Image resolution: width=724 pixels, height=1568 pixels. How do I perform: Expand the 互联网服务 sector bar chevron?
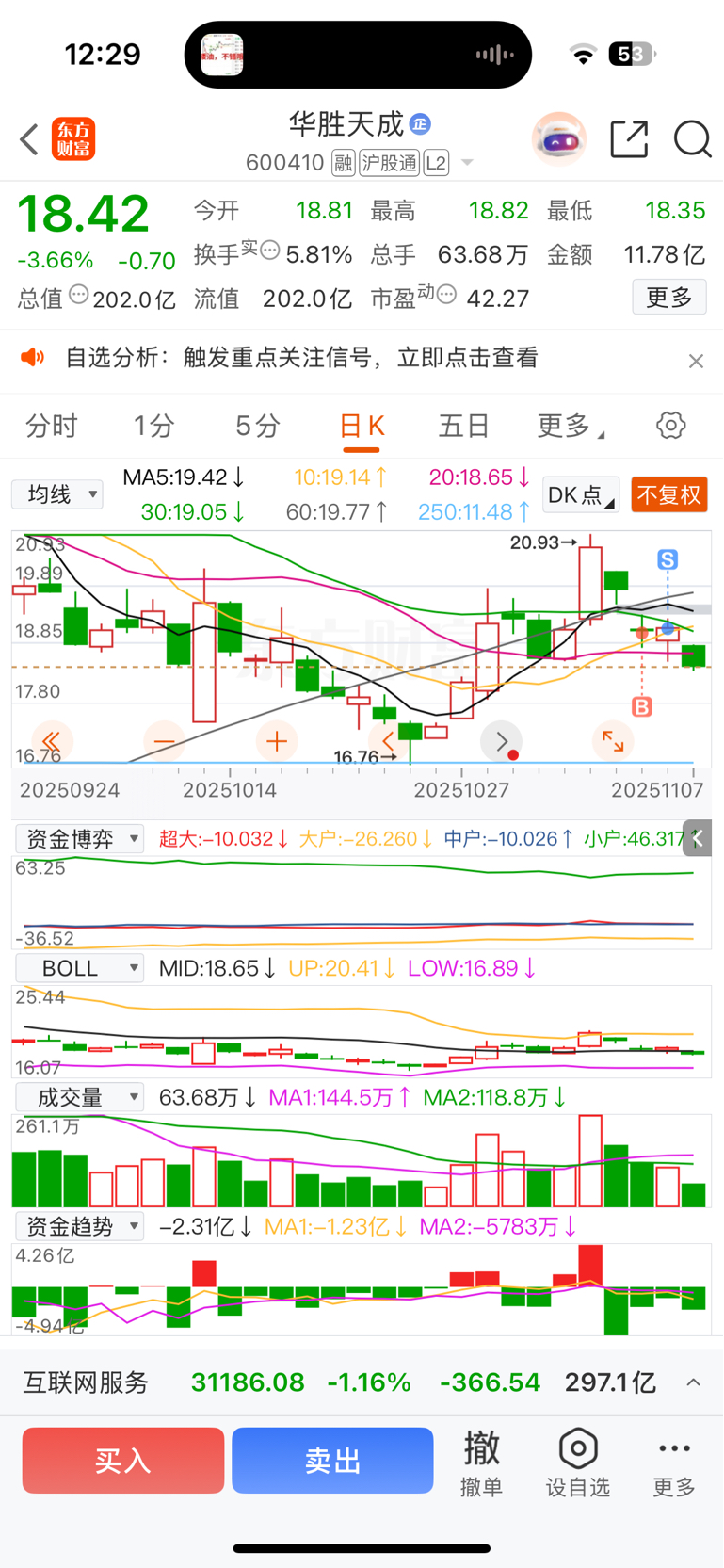[694, 1382]
